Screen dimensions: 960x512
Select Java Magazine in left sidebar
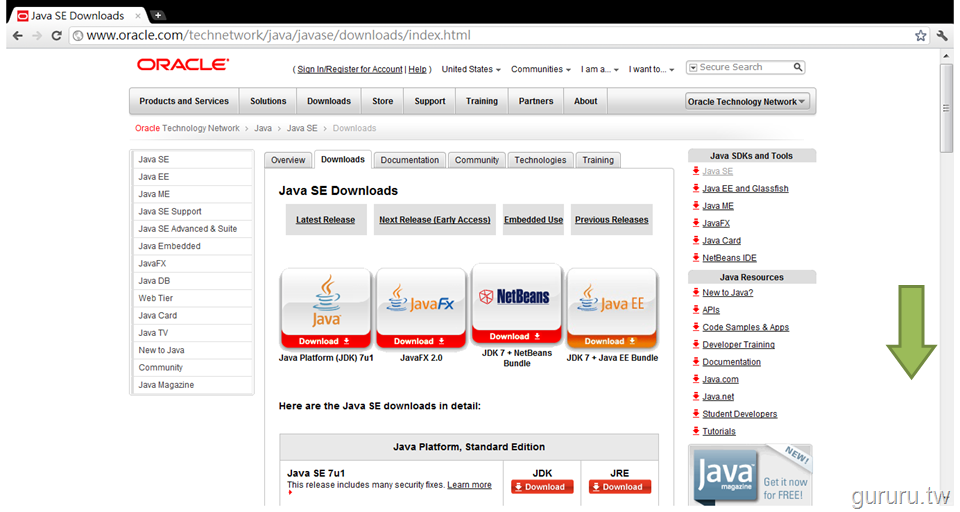[192, 385]
